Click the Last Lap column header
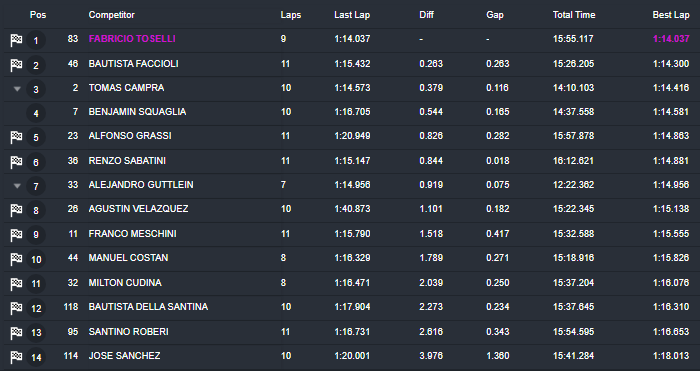 click(x=352, y=15)
